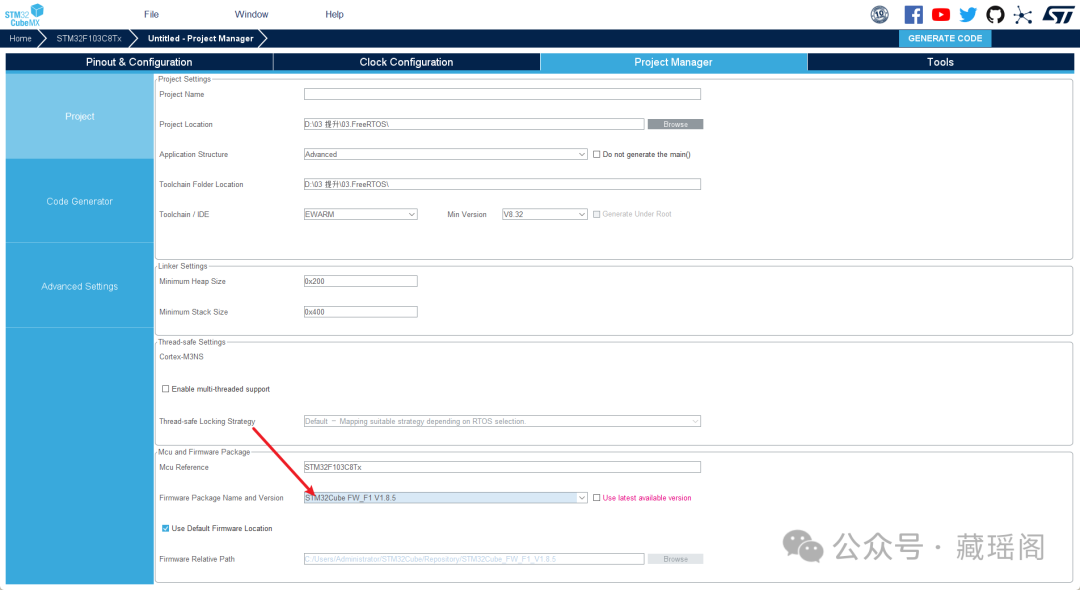Click the ST community network icon
The height and width of the screenshot is (590, 1080).
pyautogui.click(x=1022, y=14)
